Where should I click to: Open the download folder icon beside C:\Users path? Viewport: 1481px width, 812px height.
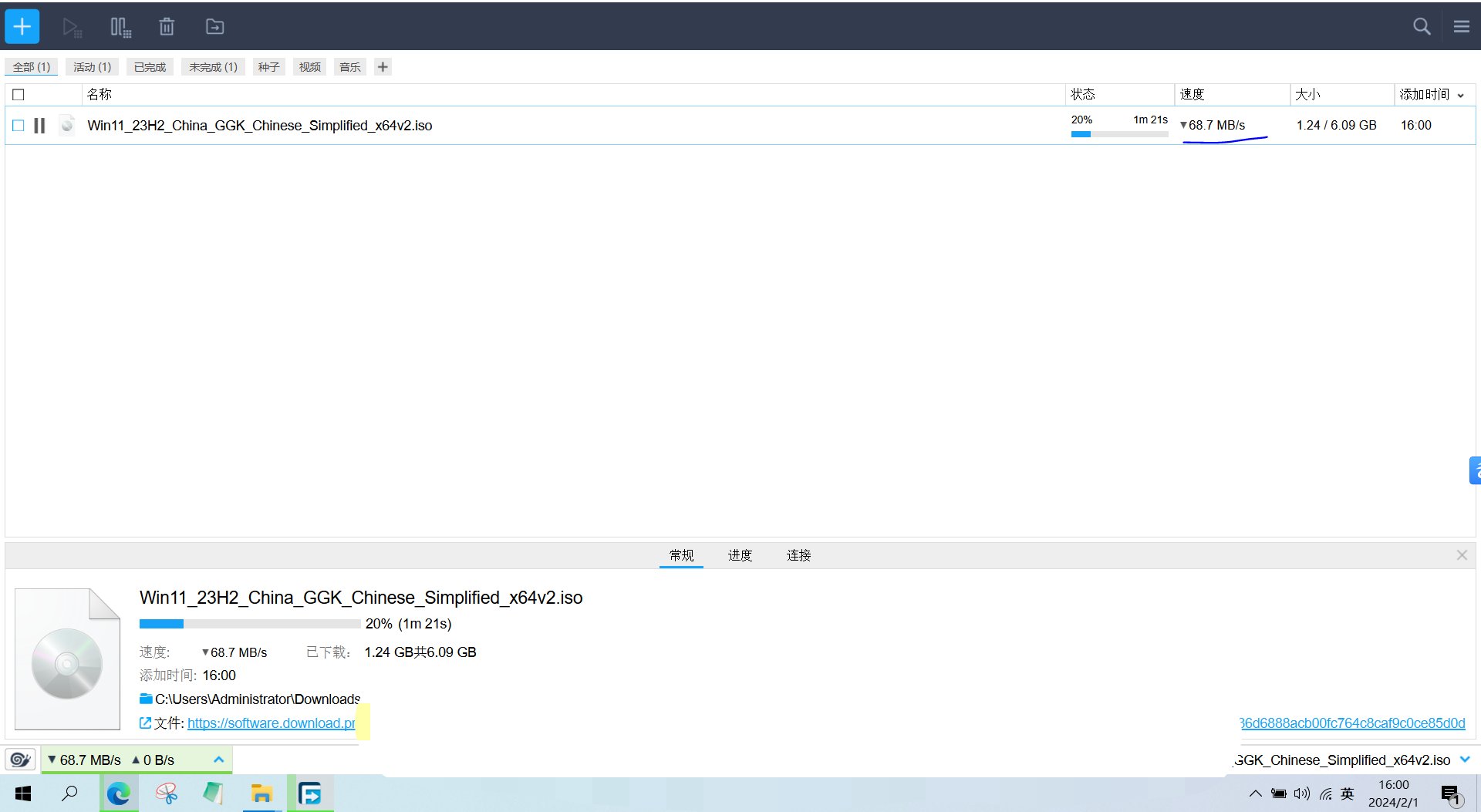146,699
